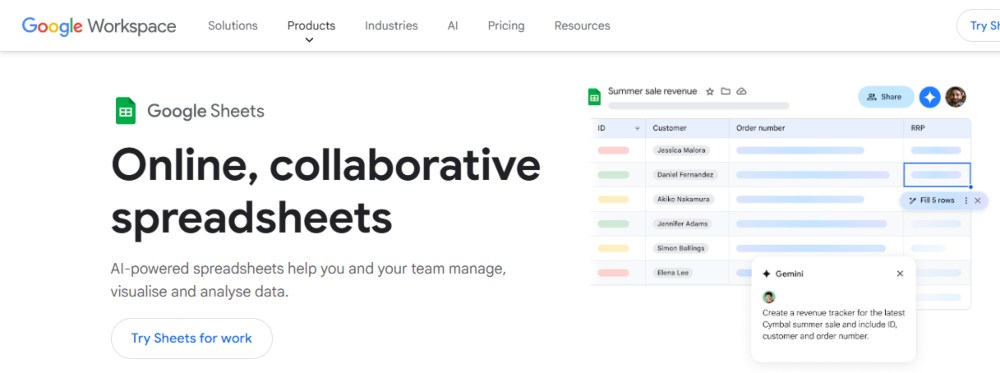
Task: Click the Google Sheets product title text
Action: pyautogui.click(x=205, y=111)
